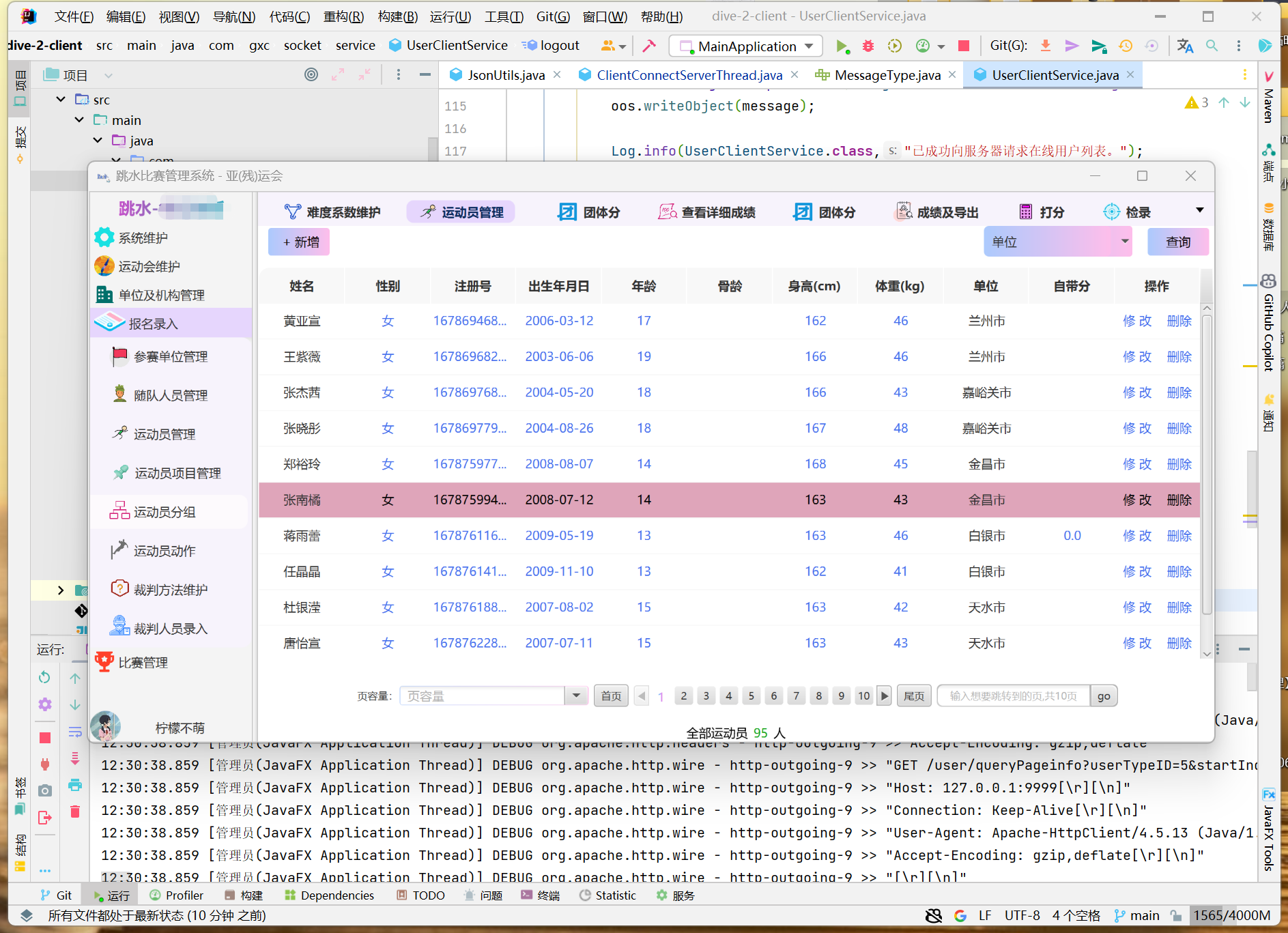Open the Git update project icon
1288x933 pixels.
pyautogui.click(x=1045, y=46)
